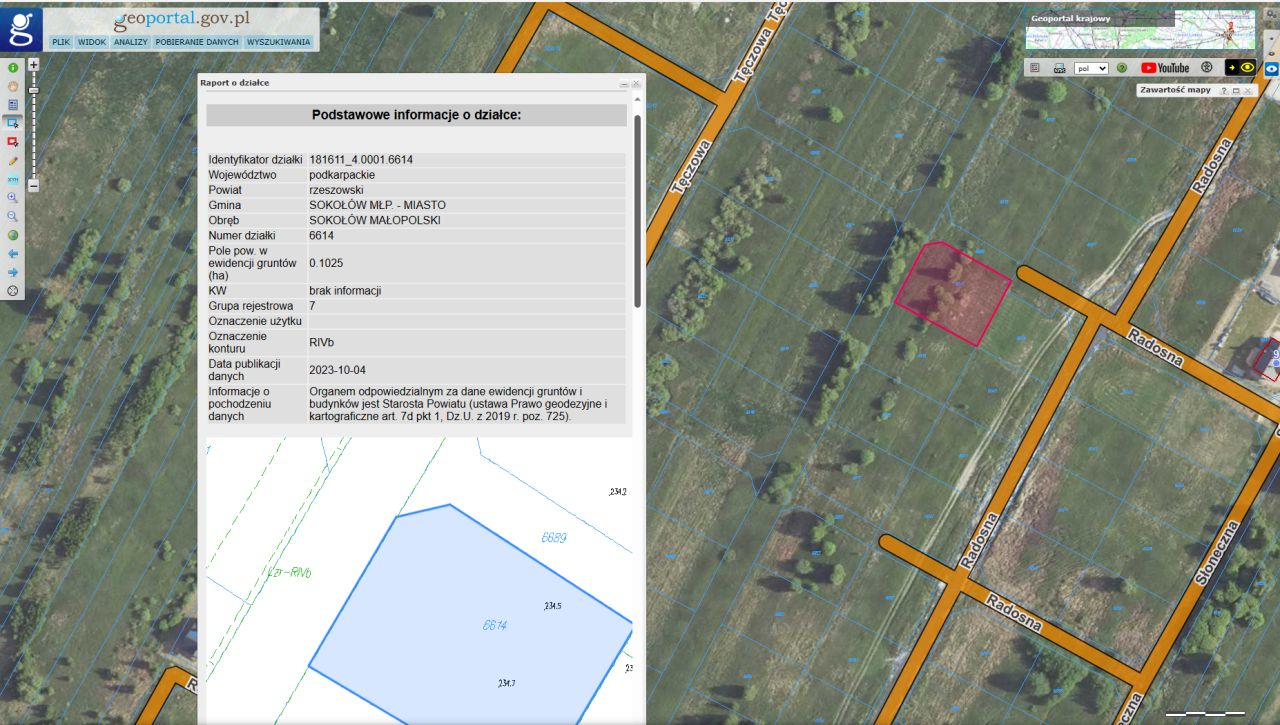The width and height of the screenshot is (1280, 725).
Task: Click the highlighted red parcel on map
Action: [x=952, y=293]
